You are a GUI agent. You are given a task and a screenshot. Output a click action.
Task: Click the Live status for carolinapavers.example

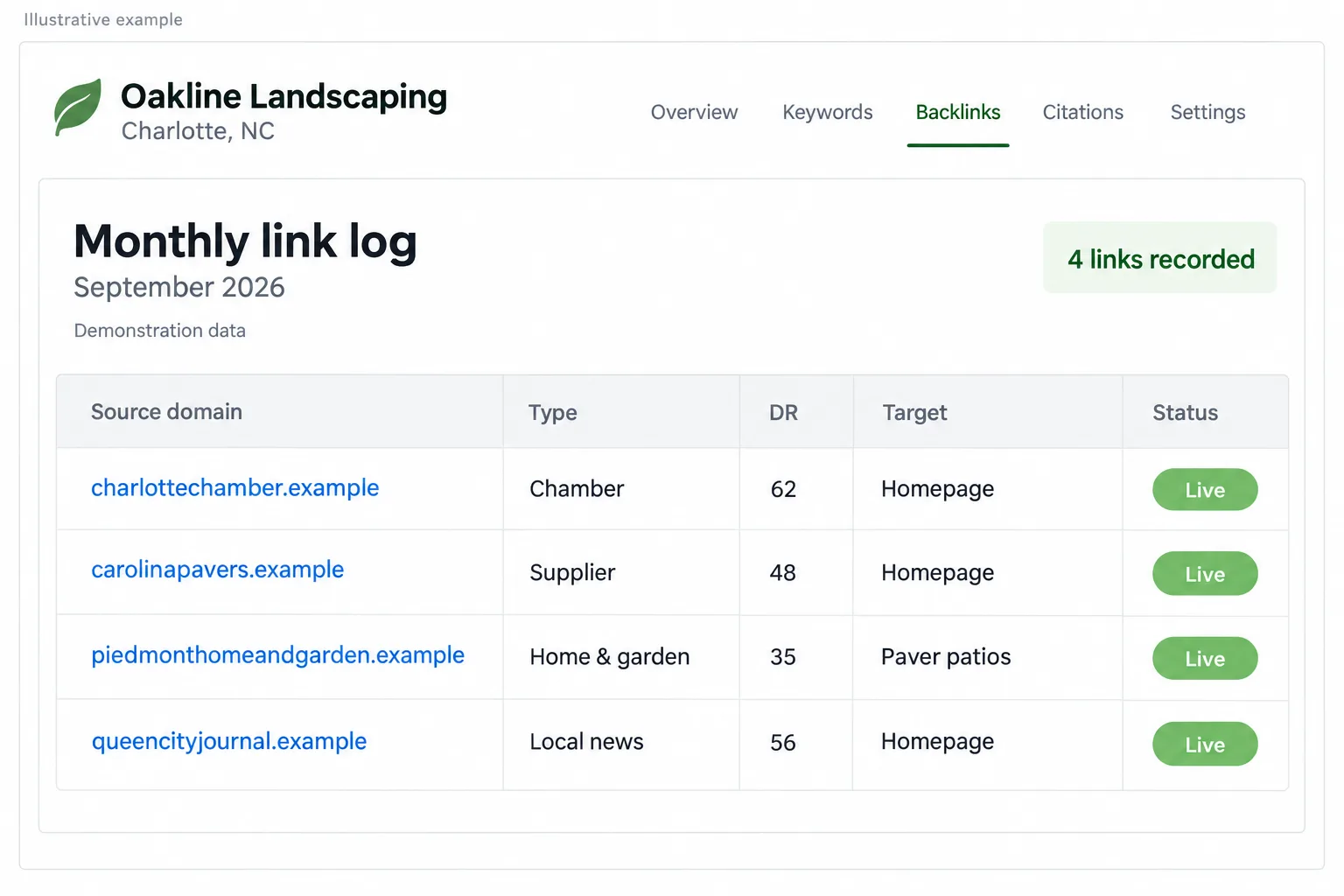click(1205, 574)
